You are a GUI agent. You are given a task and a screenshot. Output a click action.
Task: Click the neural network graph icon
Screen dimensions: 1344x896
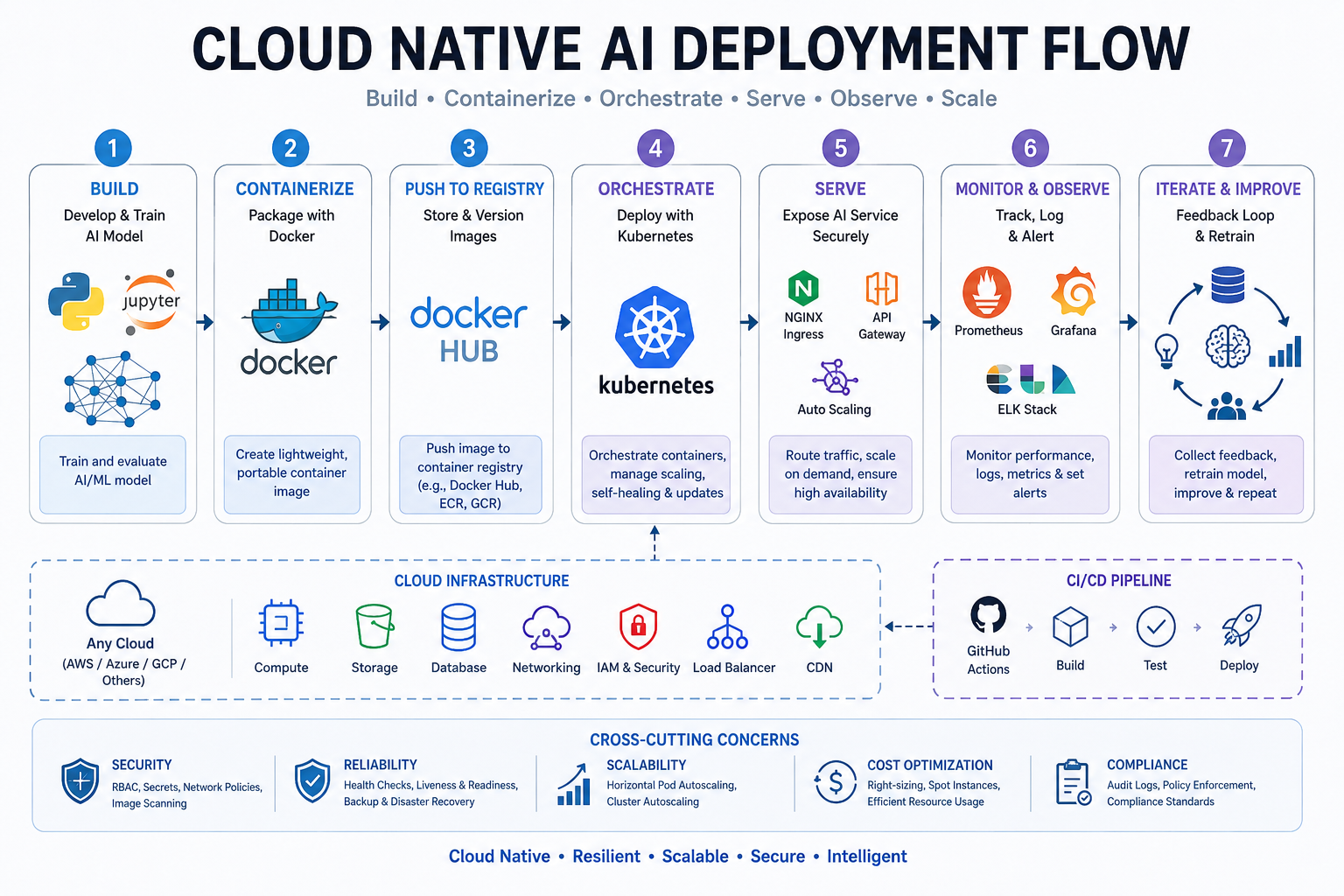tap(113, 389)
